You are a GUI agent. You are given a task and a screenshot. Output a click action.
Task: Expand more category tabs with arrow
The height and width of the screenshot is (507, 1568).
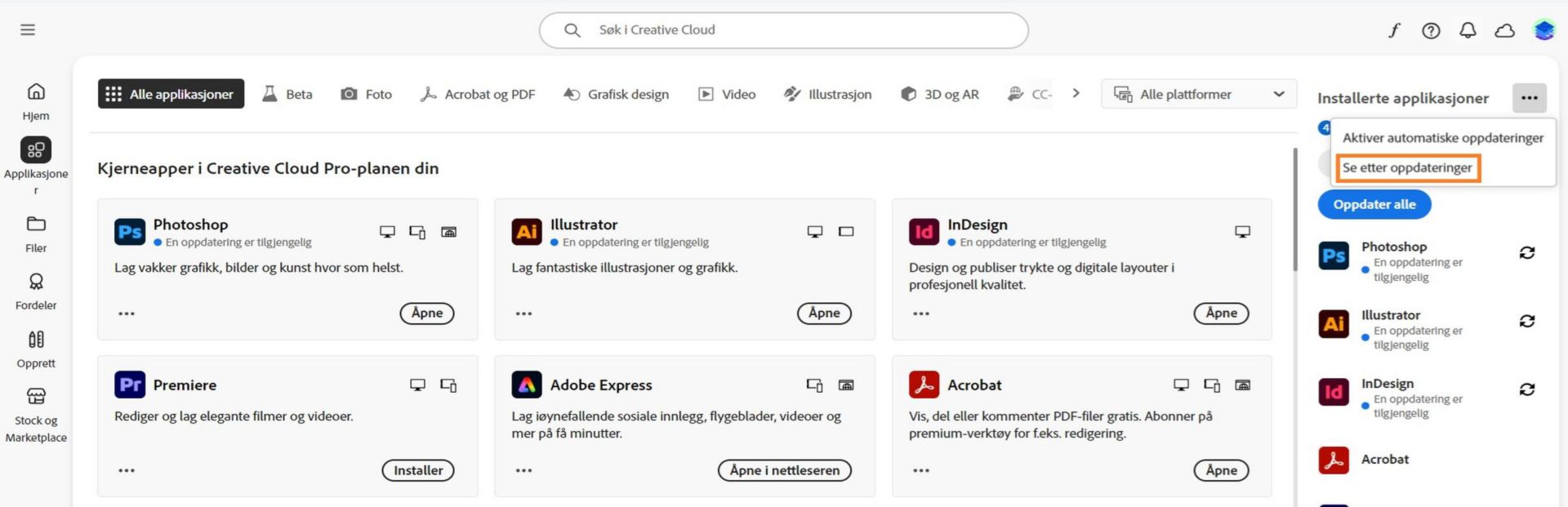1076,93
